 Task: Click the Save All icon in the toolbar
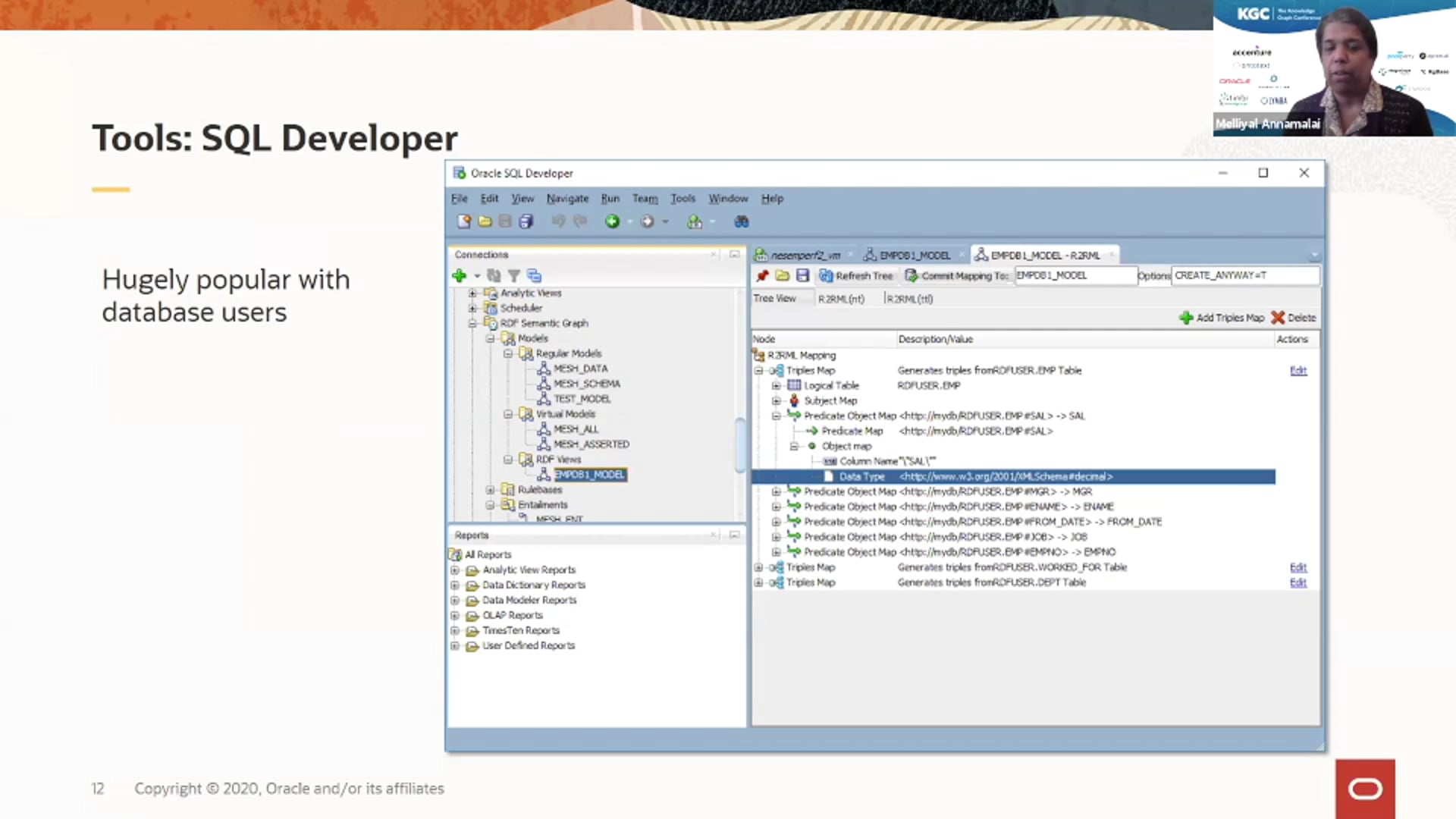coord(526,221)
